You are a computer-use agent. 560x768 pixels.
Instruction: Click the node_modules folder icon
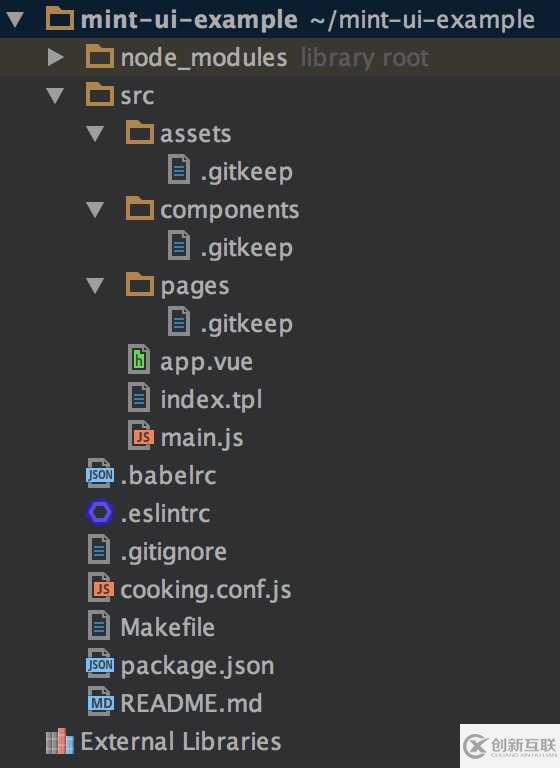[100, 57]
